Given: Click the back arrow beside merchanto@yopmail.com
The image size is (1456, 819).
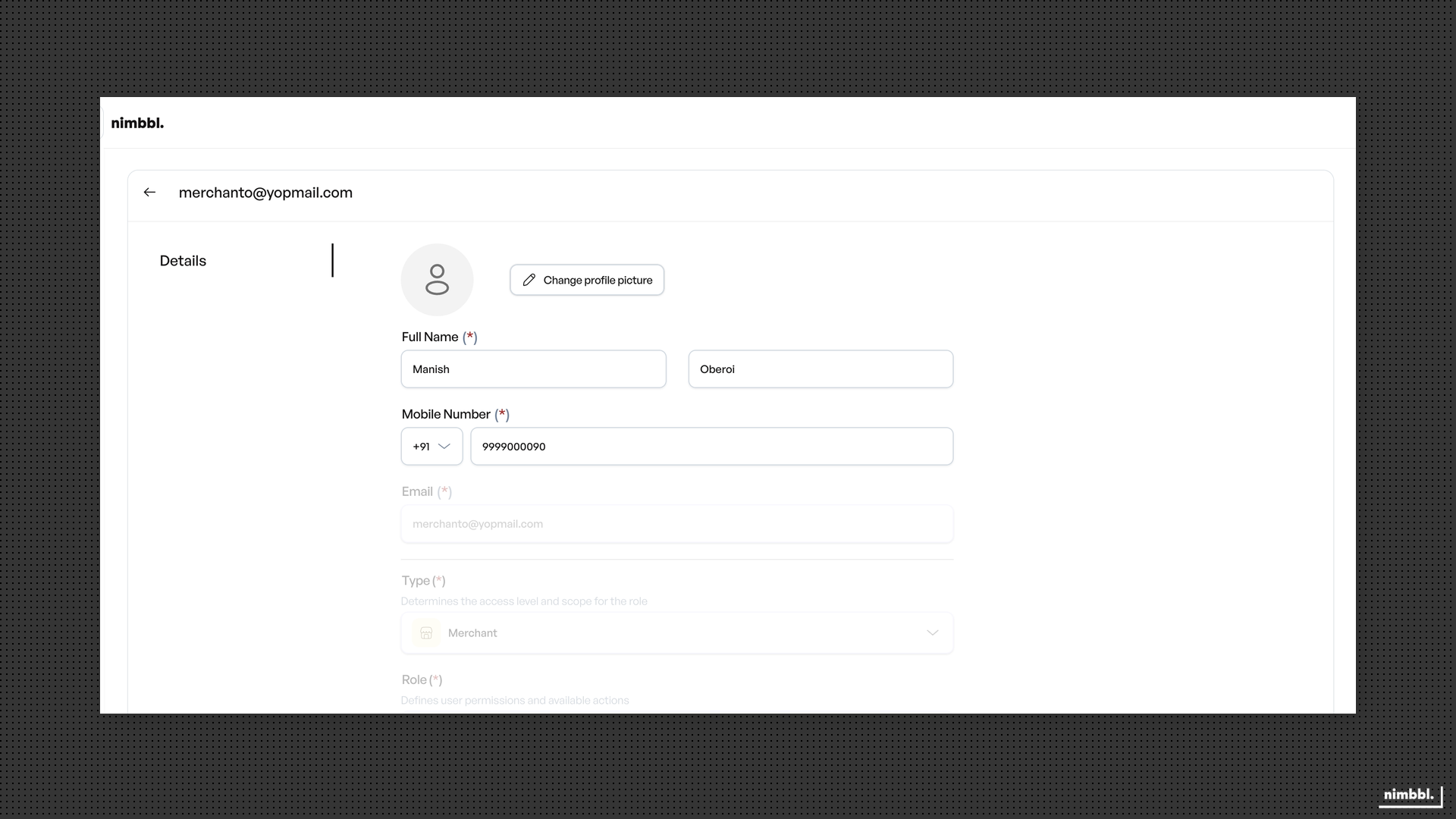Looking at the screenshot, I should click(x=149, y=192).
